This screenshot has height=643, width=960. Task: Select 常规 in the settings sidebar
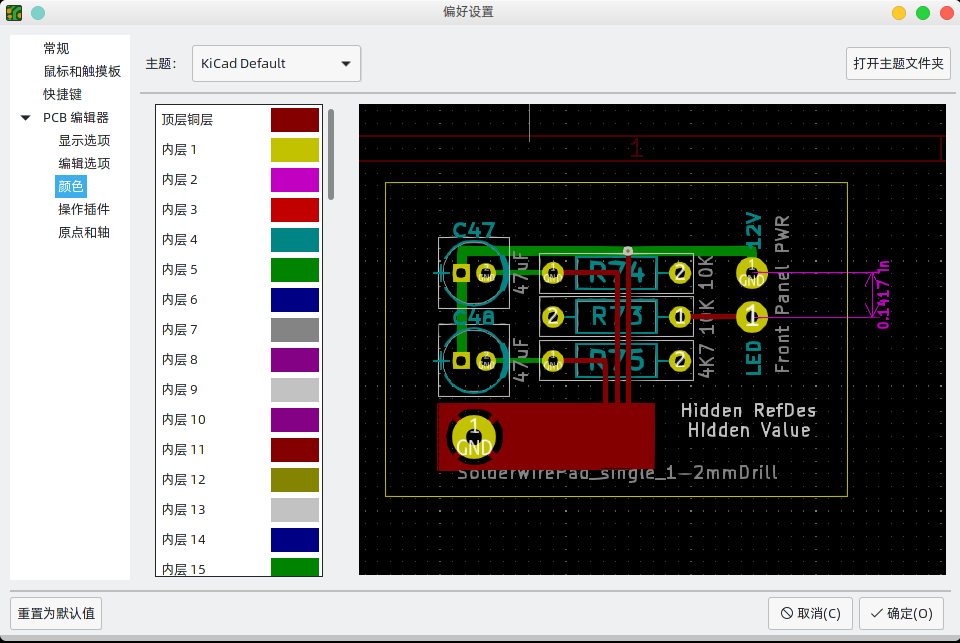click(56, 47)
